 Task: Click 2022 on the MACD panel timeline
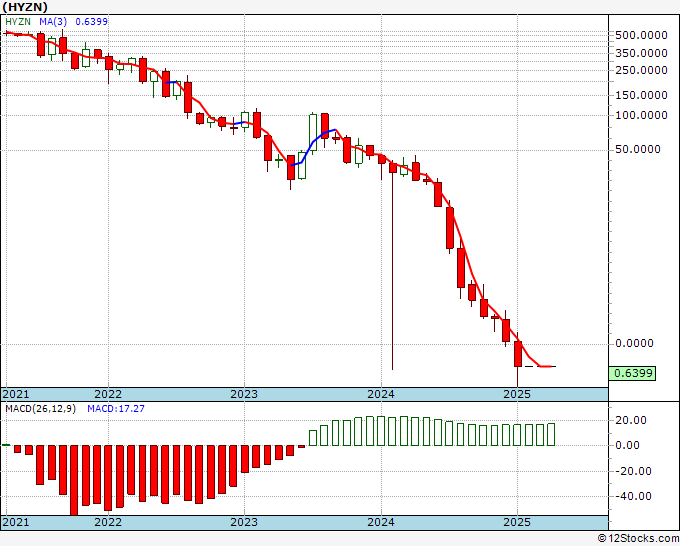tap(108, 522)
